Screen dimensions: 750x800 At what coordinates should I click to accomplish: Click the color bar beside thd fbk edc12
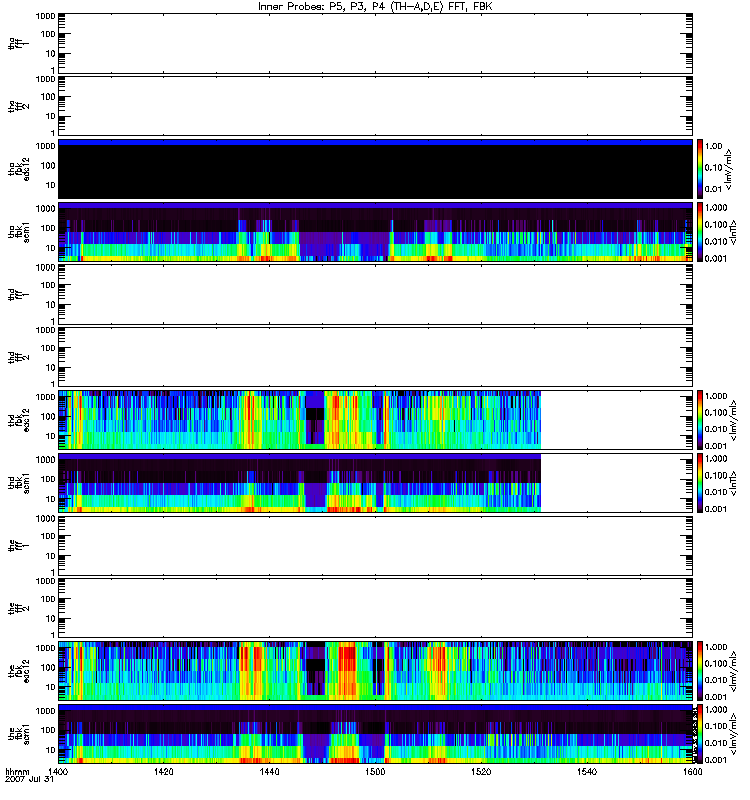pos(700,420)
